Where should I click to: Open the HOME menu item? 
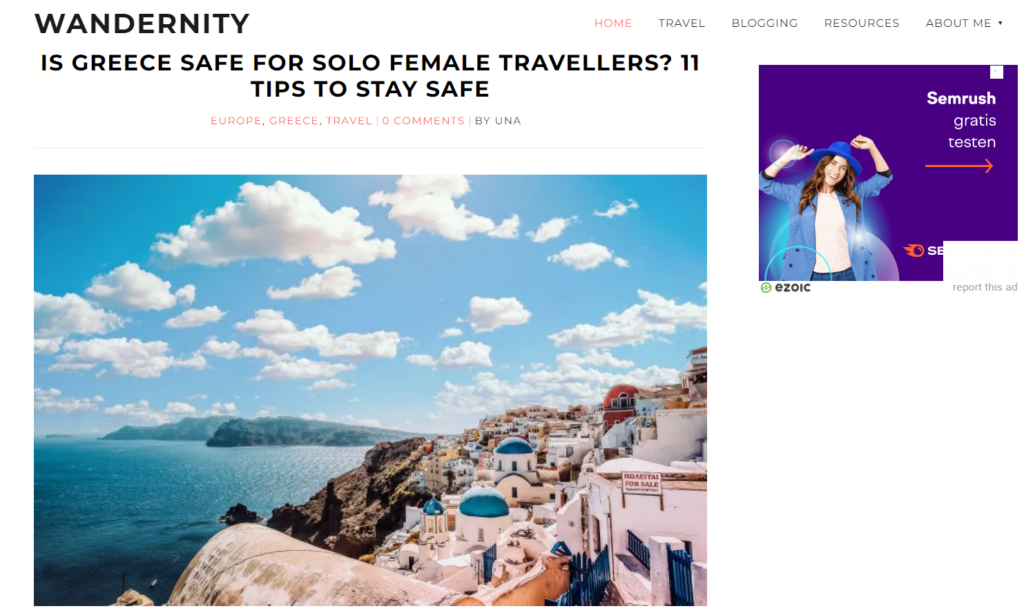point(613,23)
